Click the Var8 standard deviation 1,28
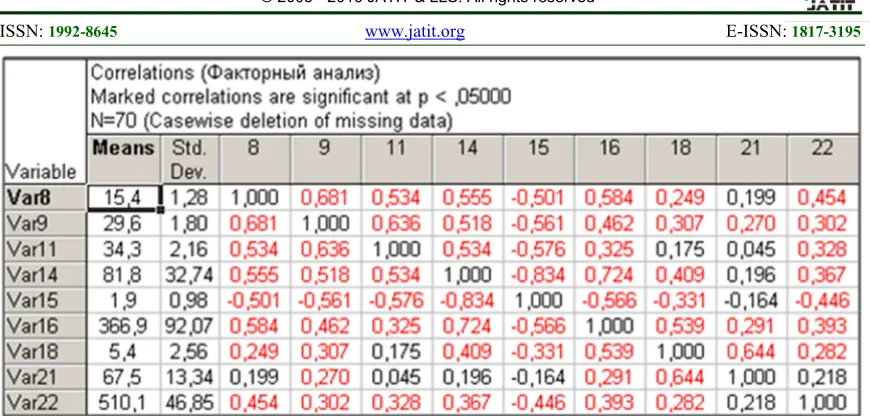Image resolution: width=870 pixels, height=416 pixels. tap(190, 198)
